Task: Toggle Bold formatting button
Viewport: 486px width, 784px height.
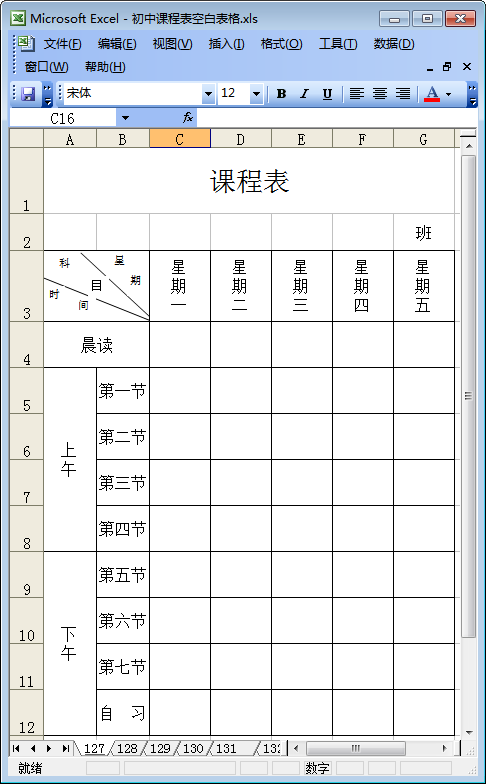Action: (282, 94)
